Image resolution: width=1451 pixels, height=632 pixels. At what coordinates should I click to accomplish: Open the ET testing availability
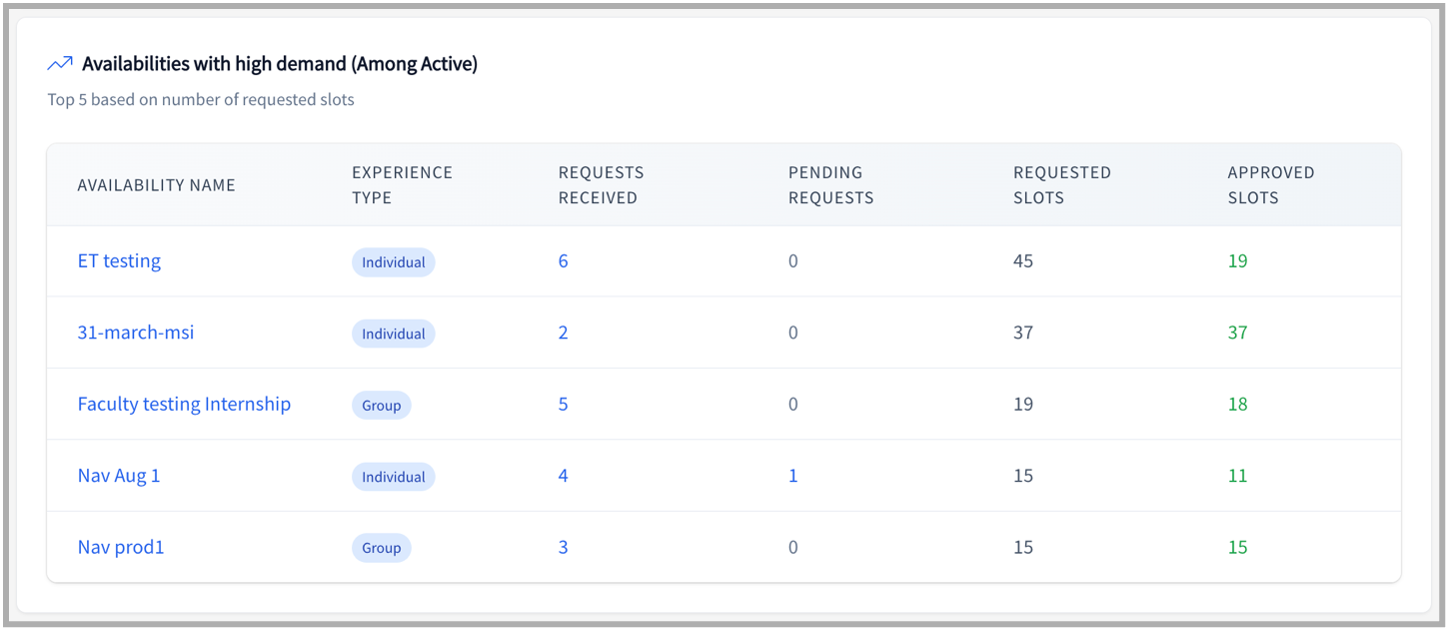pos(119,261)
